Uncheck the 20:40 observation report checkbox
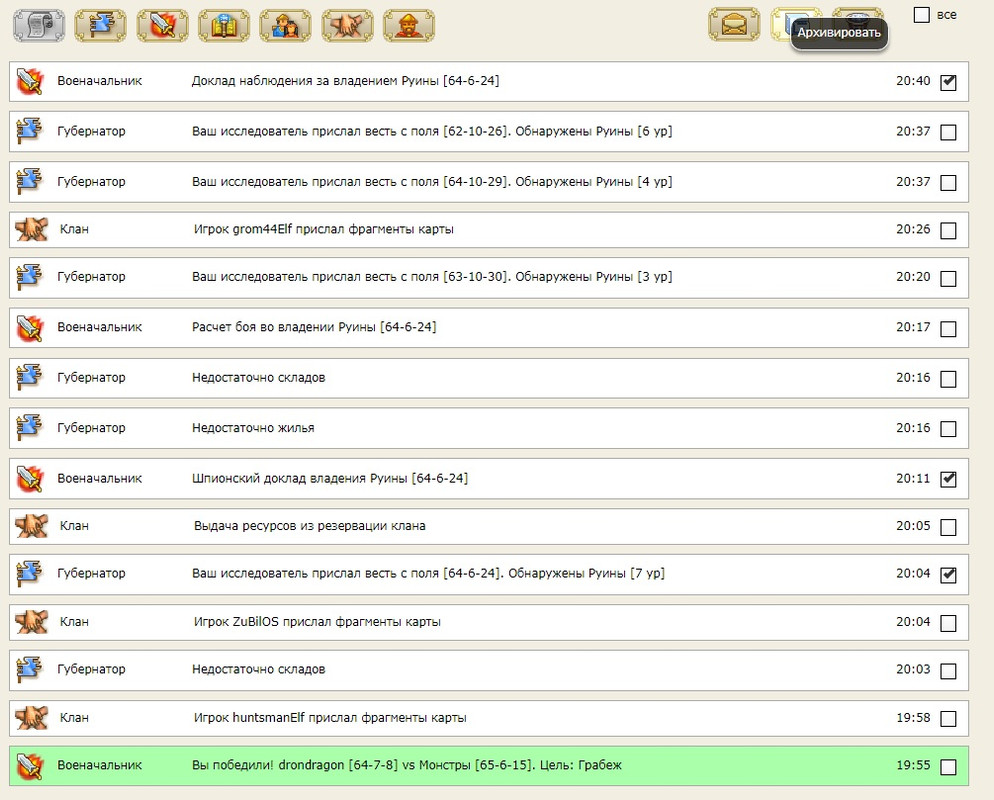Image resolution: width=994 pixels, height=800 pixels. (x=948, y=82)
